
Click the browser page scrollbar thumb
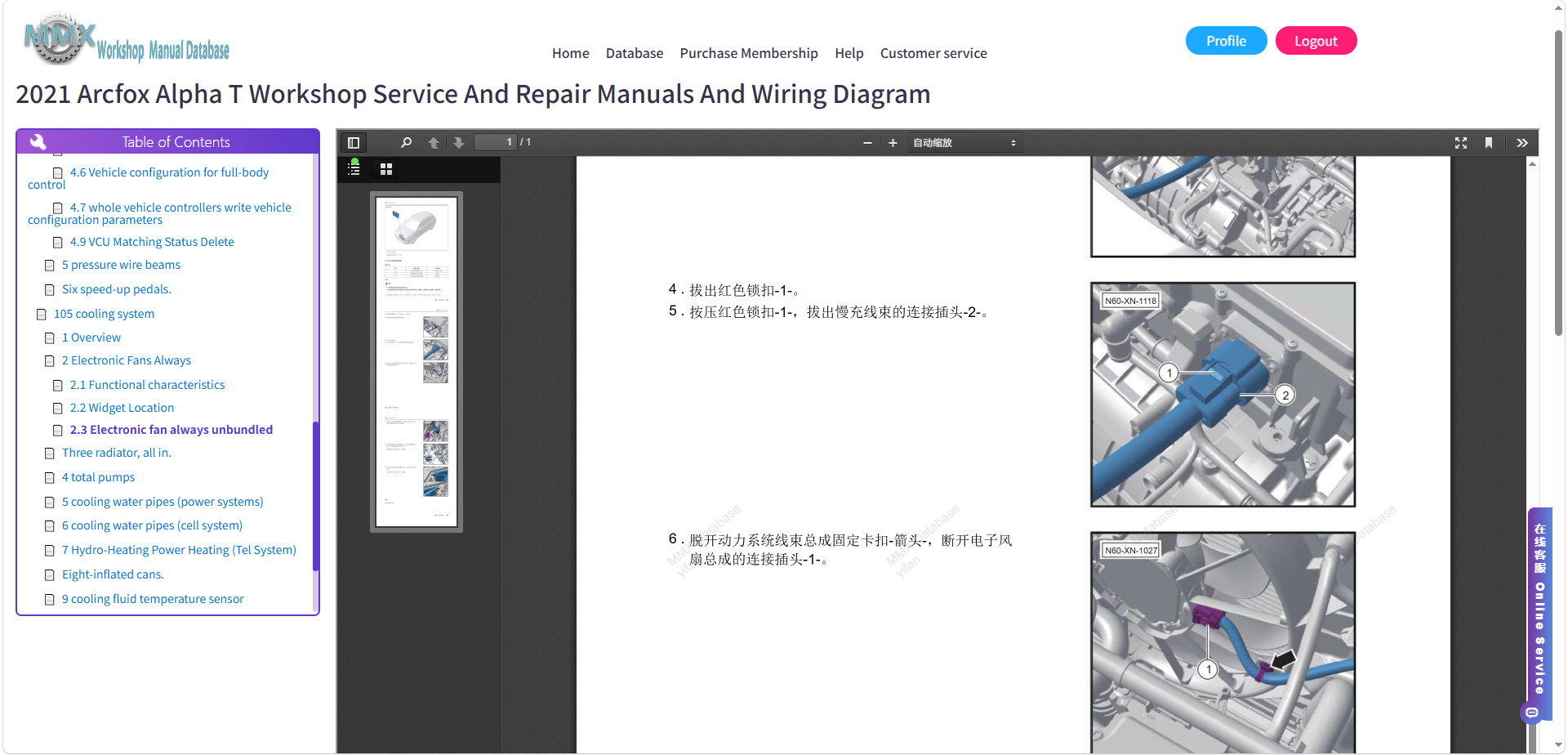(x=1559, y=184)
